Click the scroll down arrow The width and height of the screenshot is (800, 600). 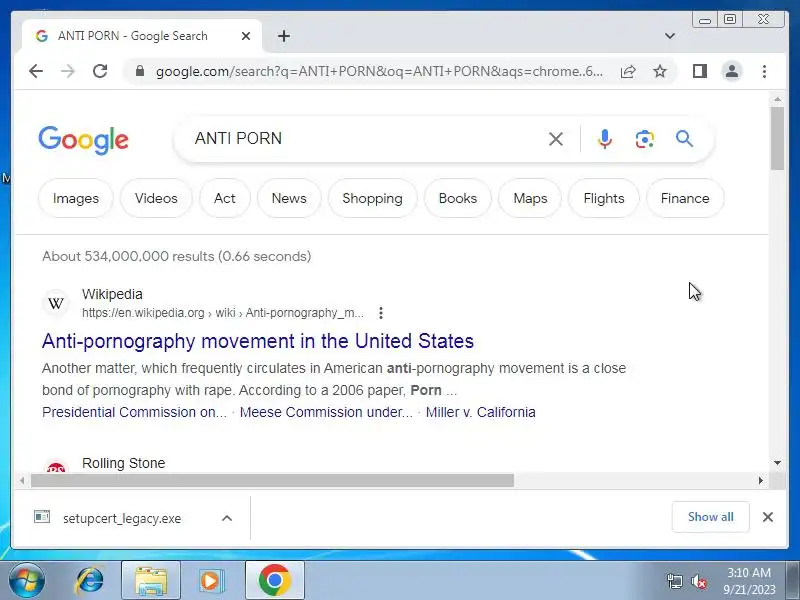coord(777,463)
